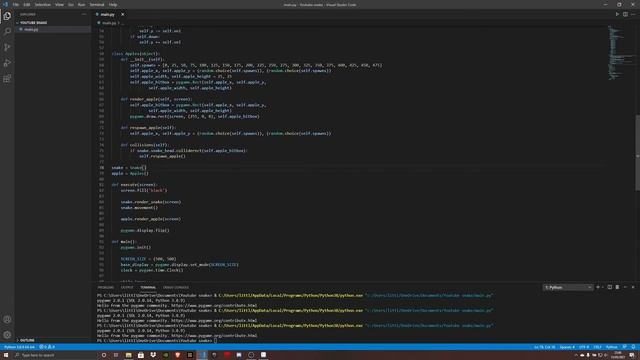Open the Manage gear icon

pos(7,335)
